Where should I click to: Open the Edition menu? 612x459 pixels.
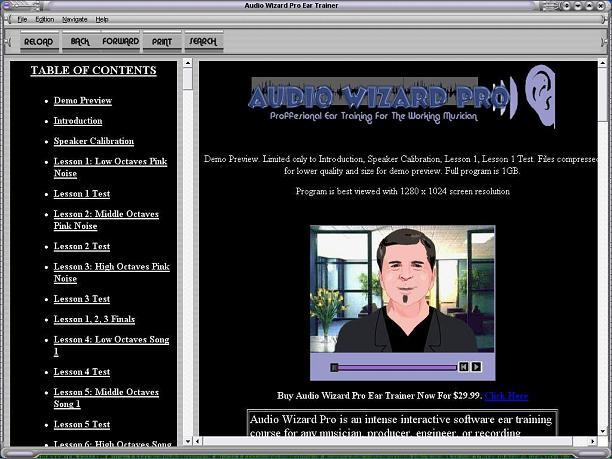pos(45,19)
